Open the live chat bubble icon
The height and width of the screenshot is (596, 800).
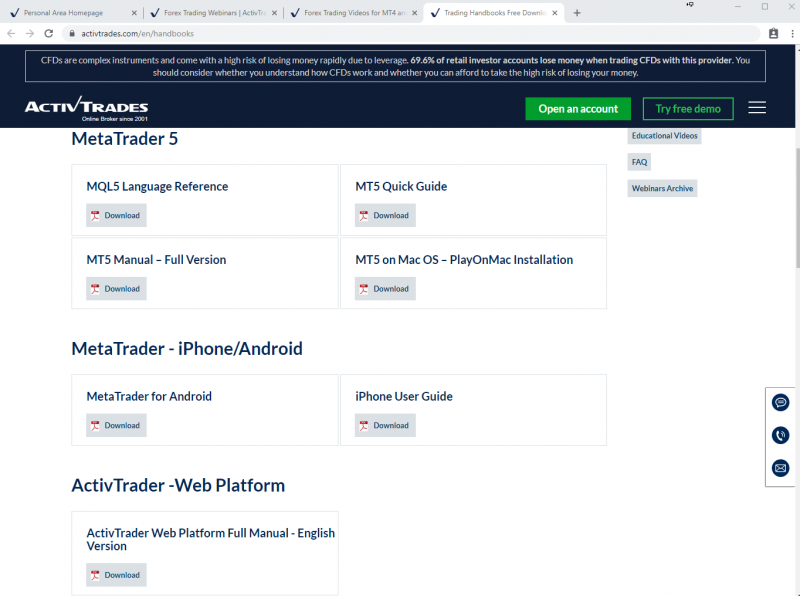[780, 403]
